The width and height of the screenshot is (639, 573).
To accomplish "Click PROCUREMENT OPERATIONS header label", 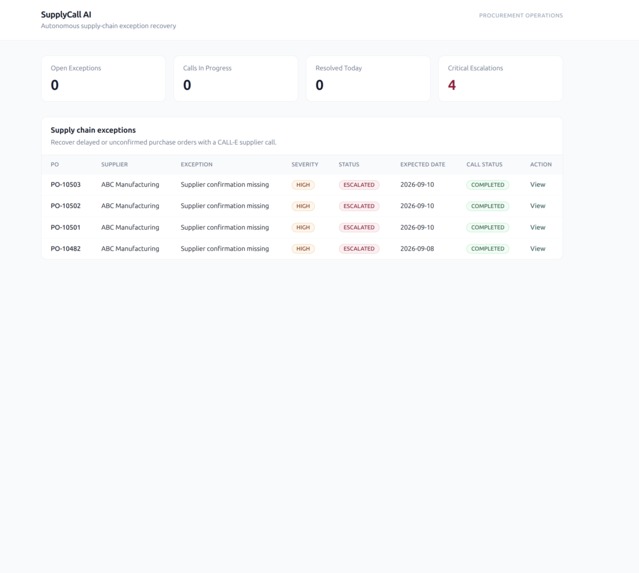I will (521, 15).
